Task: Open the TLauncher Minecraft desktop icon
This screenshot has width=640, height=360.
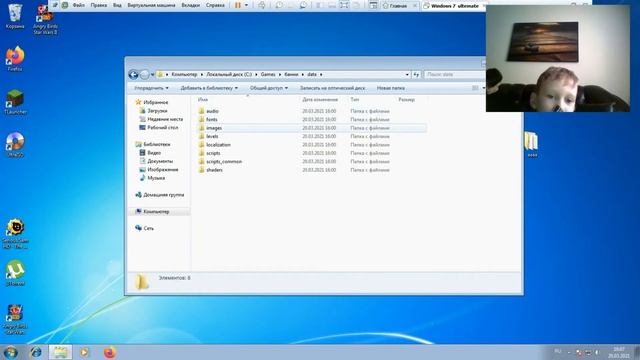Action: click(15, 102)
